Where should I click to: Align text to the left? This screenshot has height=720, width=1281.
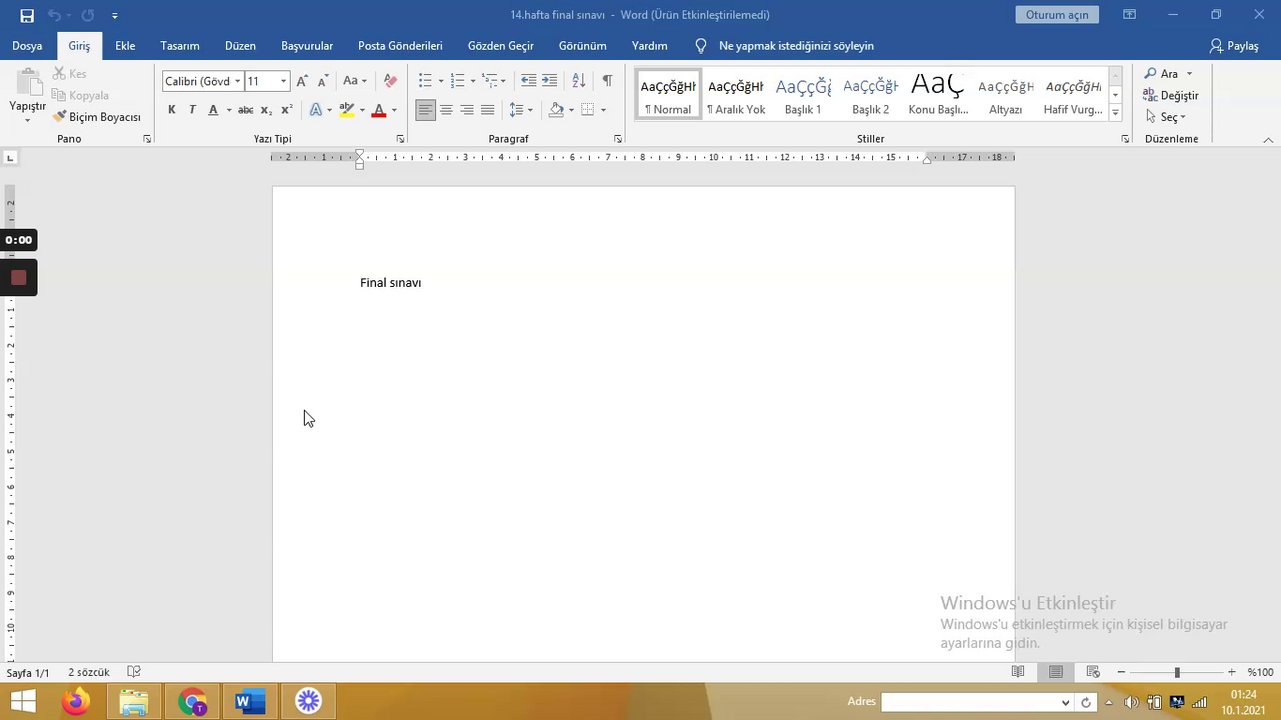tap(426, 110)
